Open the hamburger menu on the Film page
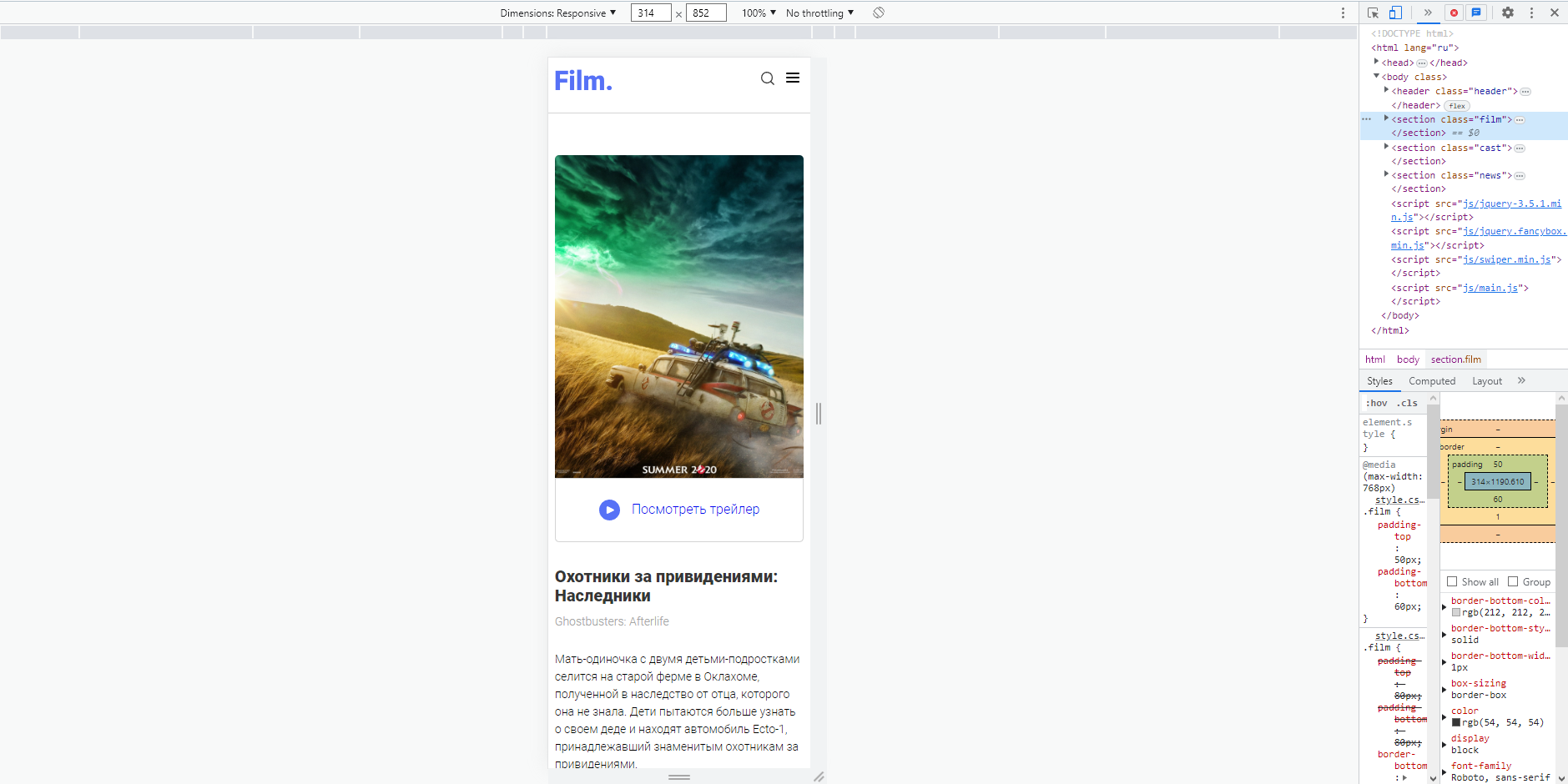The image size is (1568, 784). click(x=793, y=78)
